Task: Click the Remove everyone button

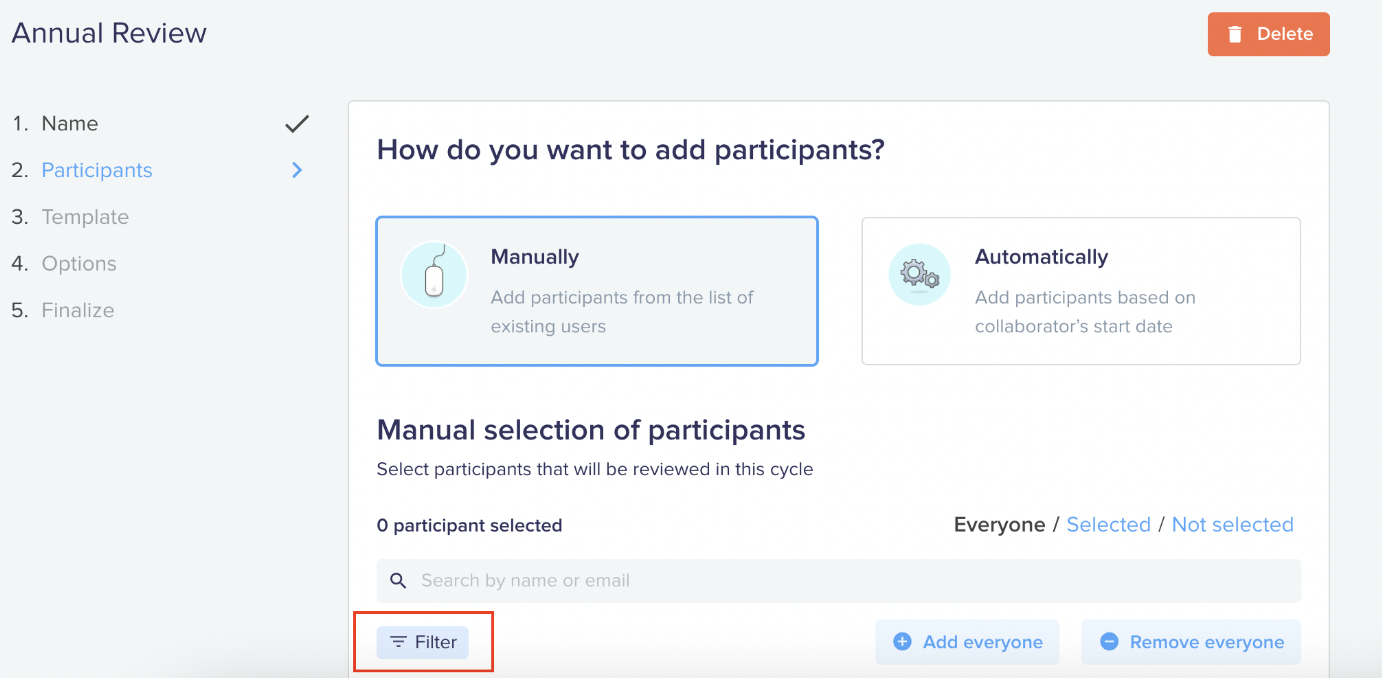Action: (x=1191, y=642)
